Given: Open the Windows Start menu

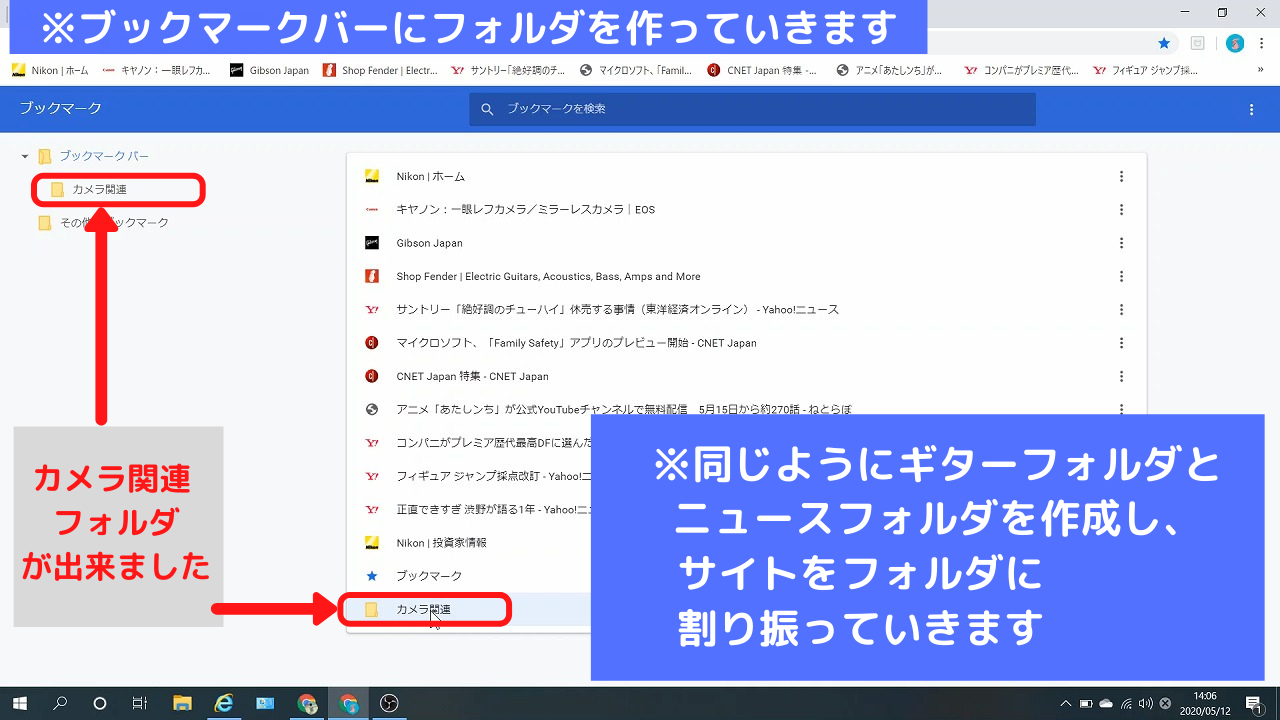Looking at the screenshot, I should point(20,703).
